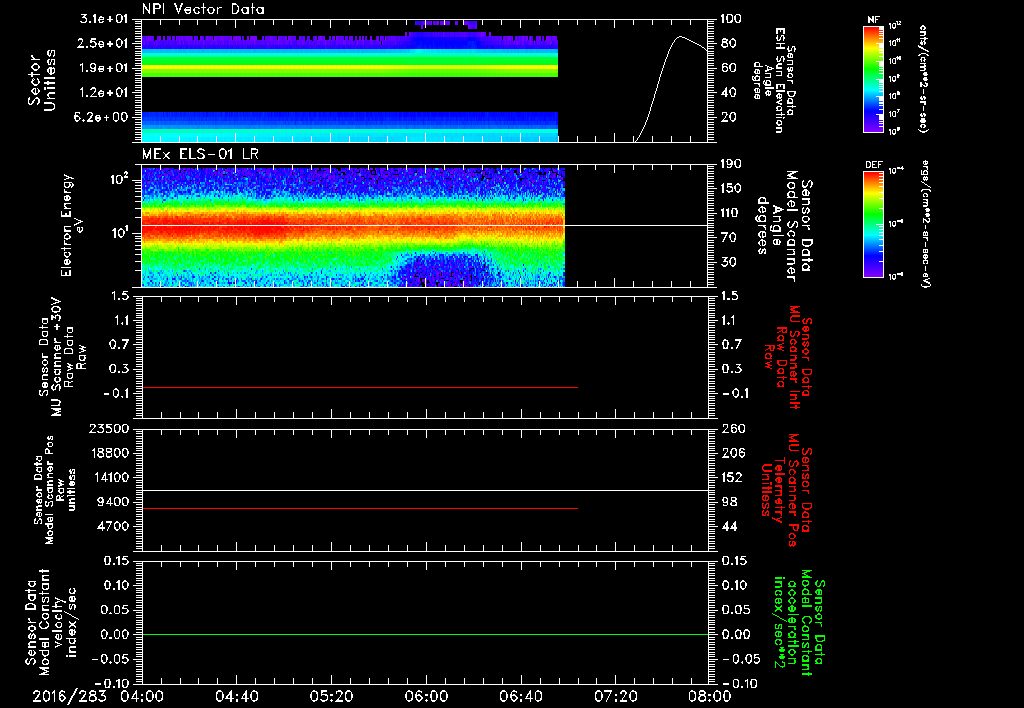The image size is (1024, 708).
Task: Click the yellow band in NPI sector spectrogram
Action: click(350, 67)
